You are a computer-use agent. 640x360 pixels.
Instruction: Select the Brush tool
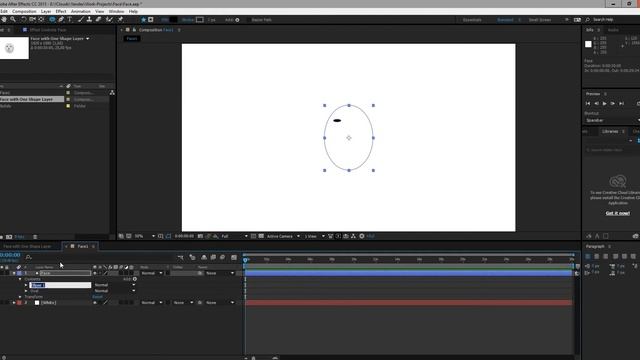pos(80,19)
